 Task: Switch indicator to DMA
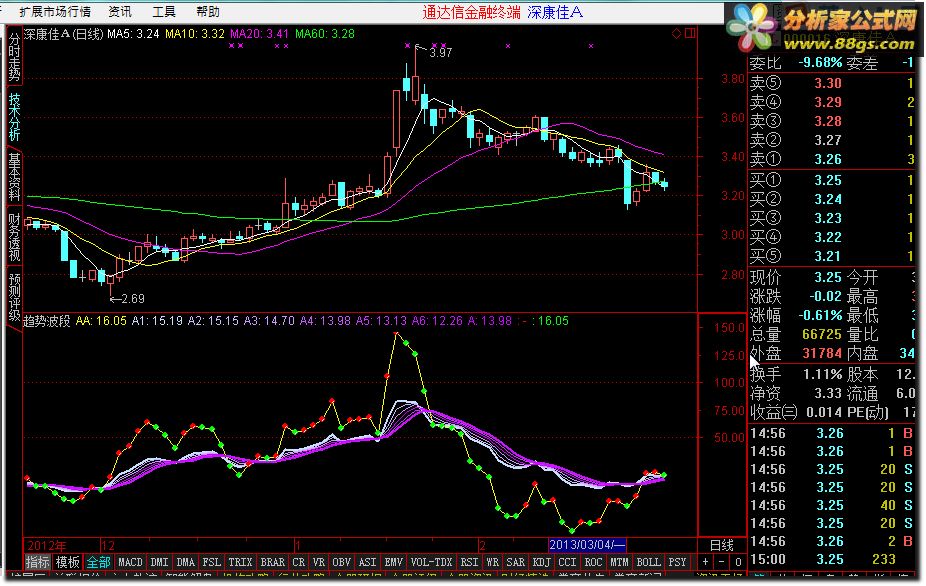click(x=185, y=562)
